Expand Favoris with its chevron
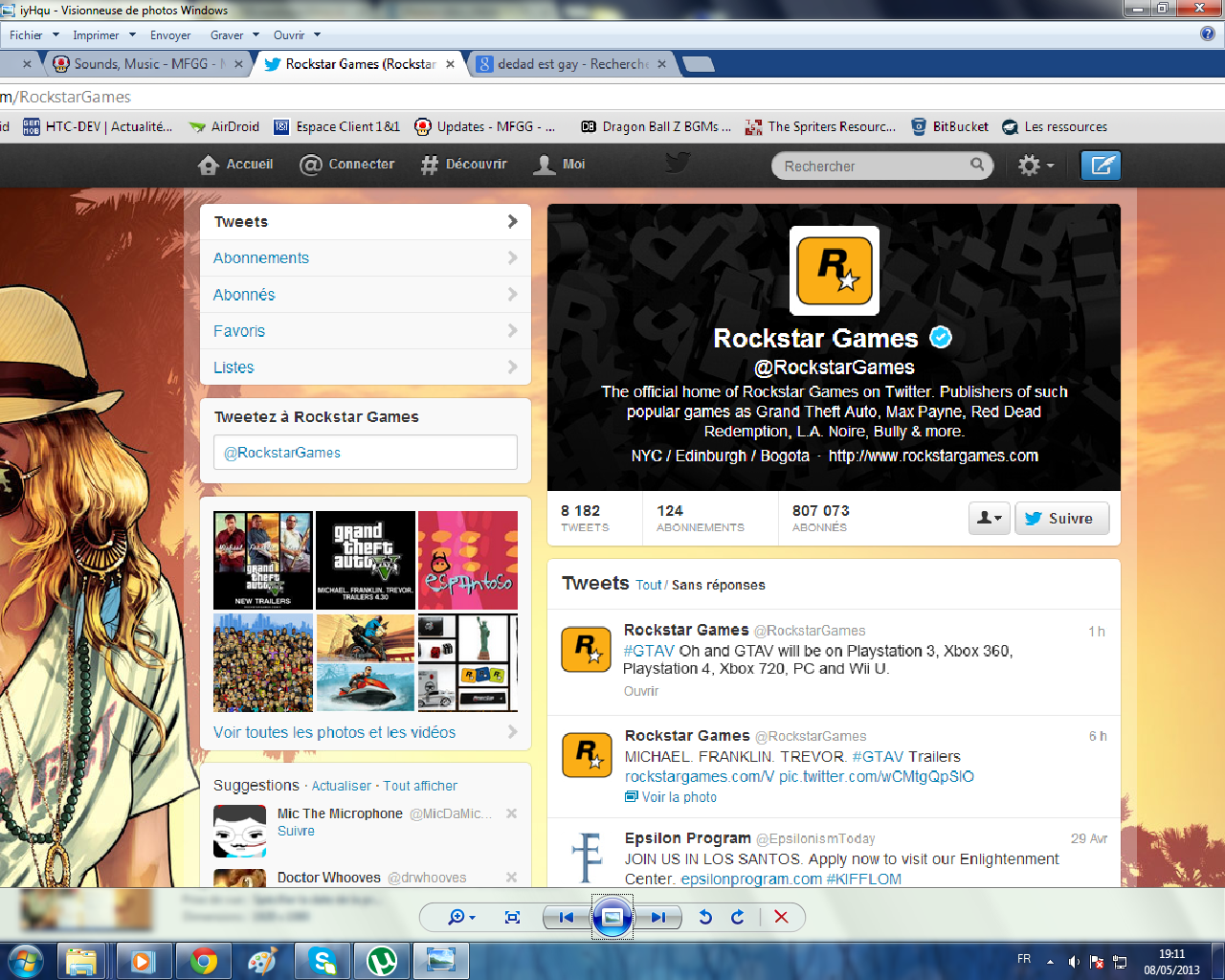The width and height of the screenshot is (1225, 980). click(512, 330)
